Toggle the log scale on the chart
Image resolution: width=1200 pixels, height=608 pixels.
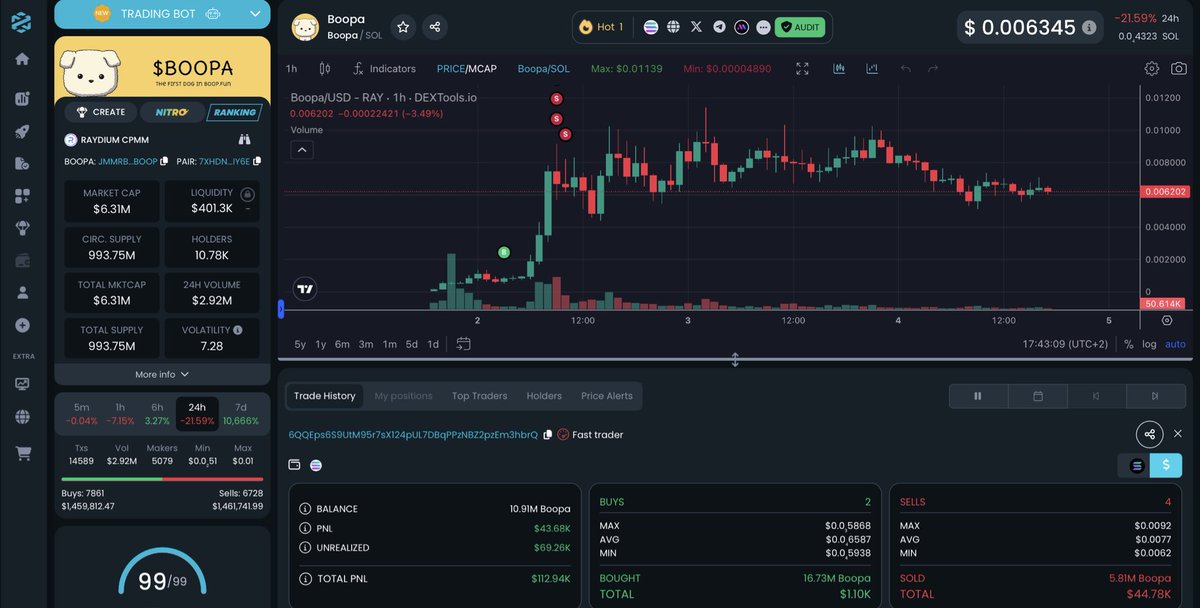(x=1149, y=344)
